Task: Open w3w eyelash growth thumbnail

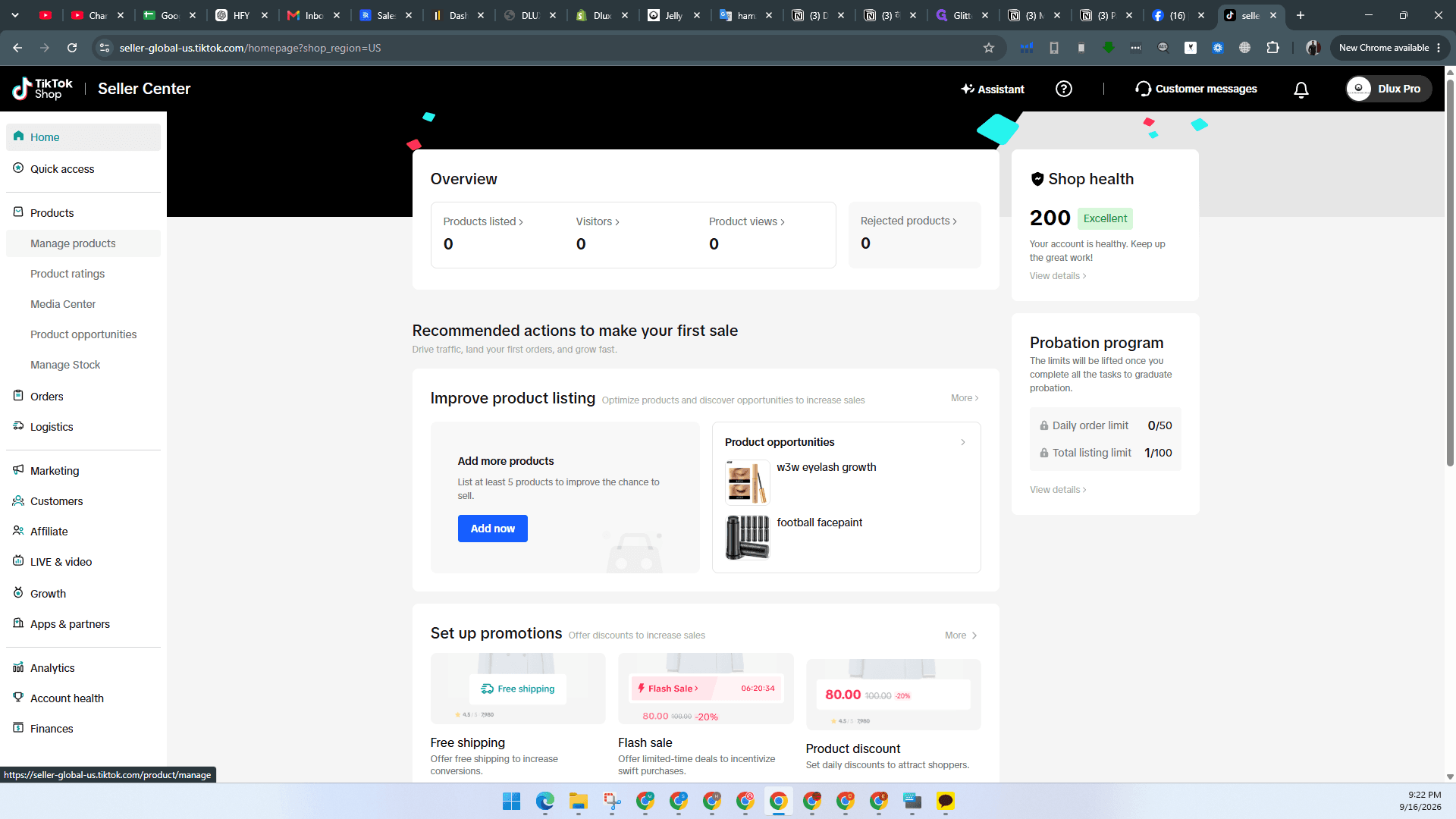Action: coord(748,483)
